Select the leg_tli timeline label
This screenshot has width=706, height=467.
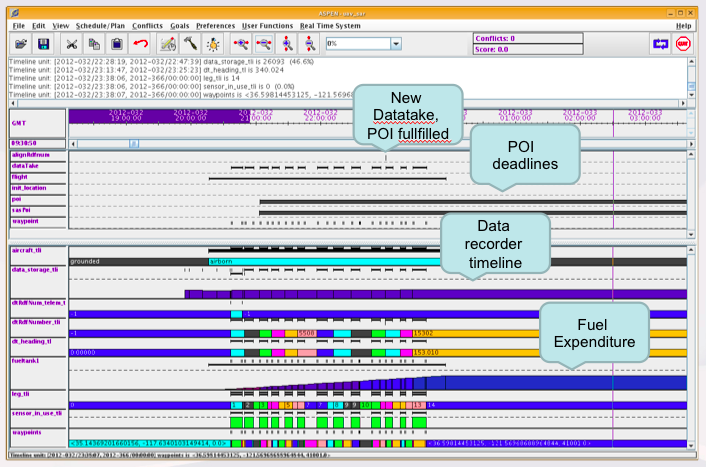pos(38,399)
